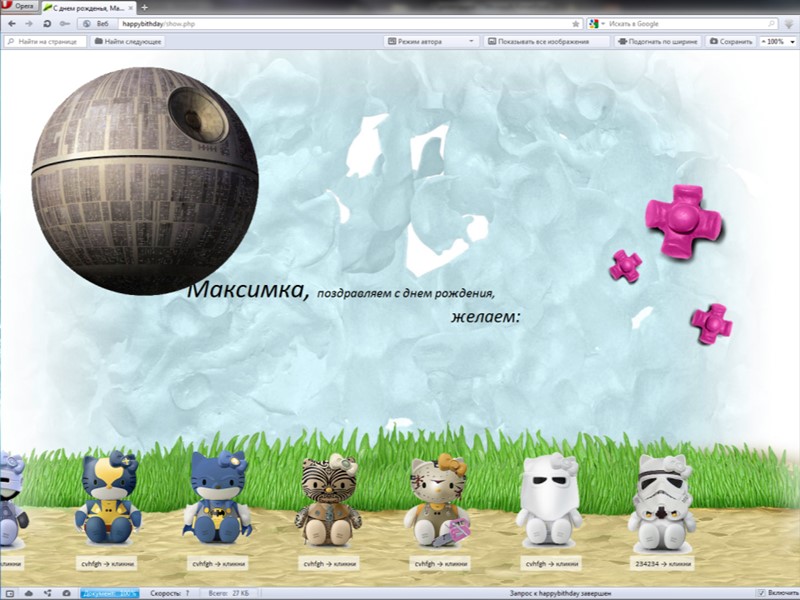This screenshot has height=600, width=800.
Task: Bookmark page with the star icon
Action: tap(576, 23)
